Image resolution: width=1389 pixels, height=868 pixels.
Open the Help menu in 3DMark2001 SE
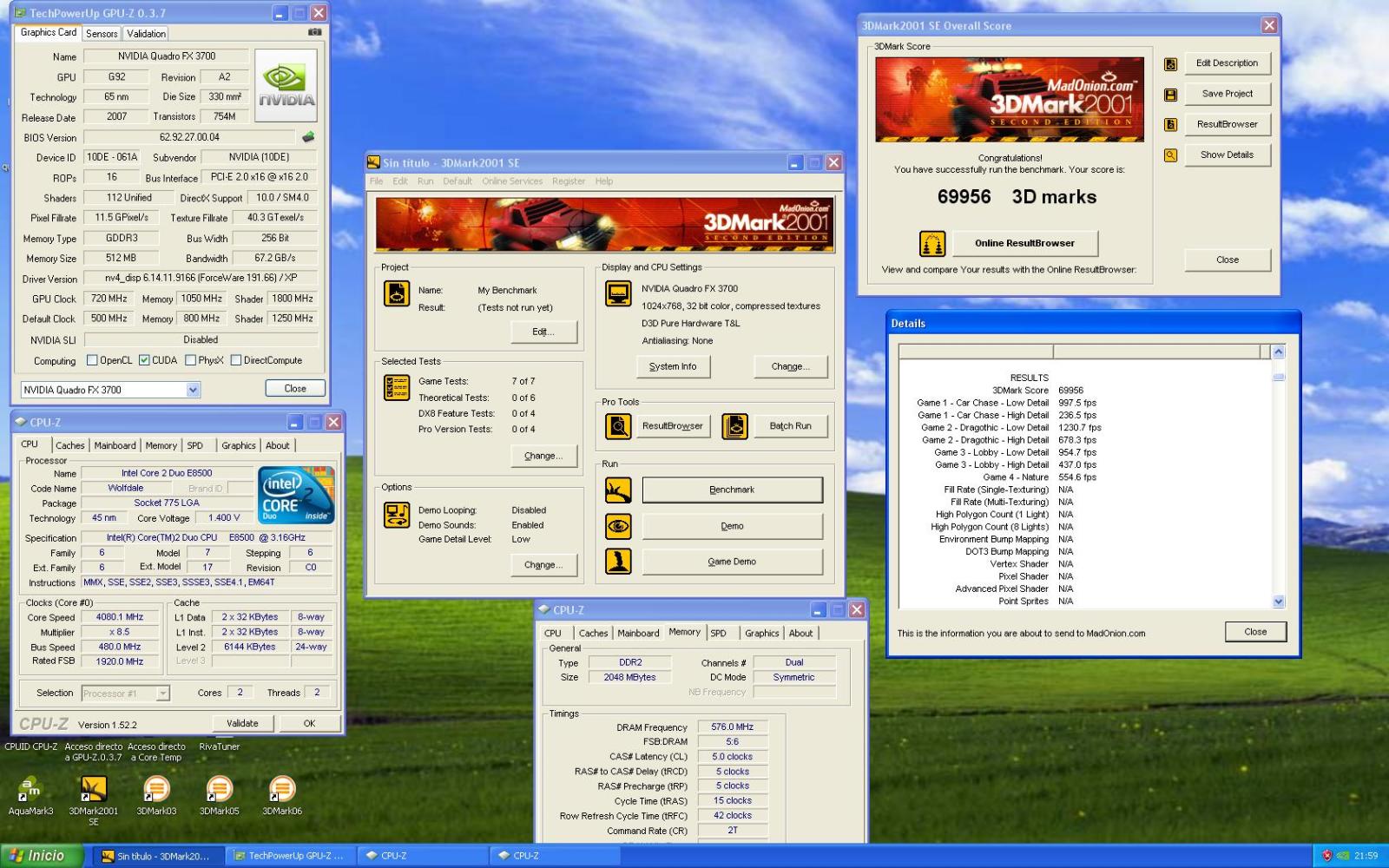pos(604,181)
